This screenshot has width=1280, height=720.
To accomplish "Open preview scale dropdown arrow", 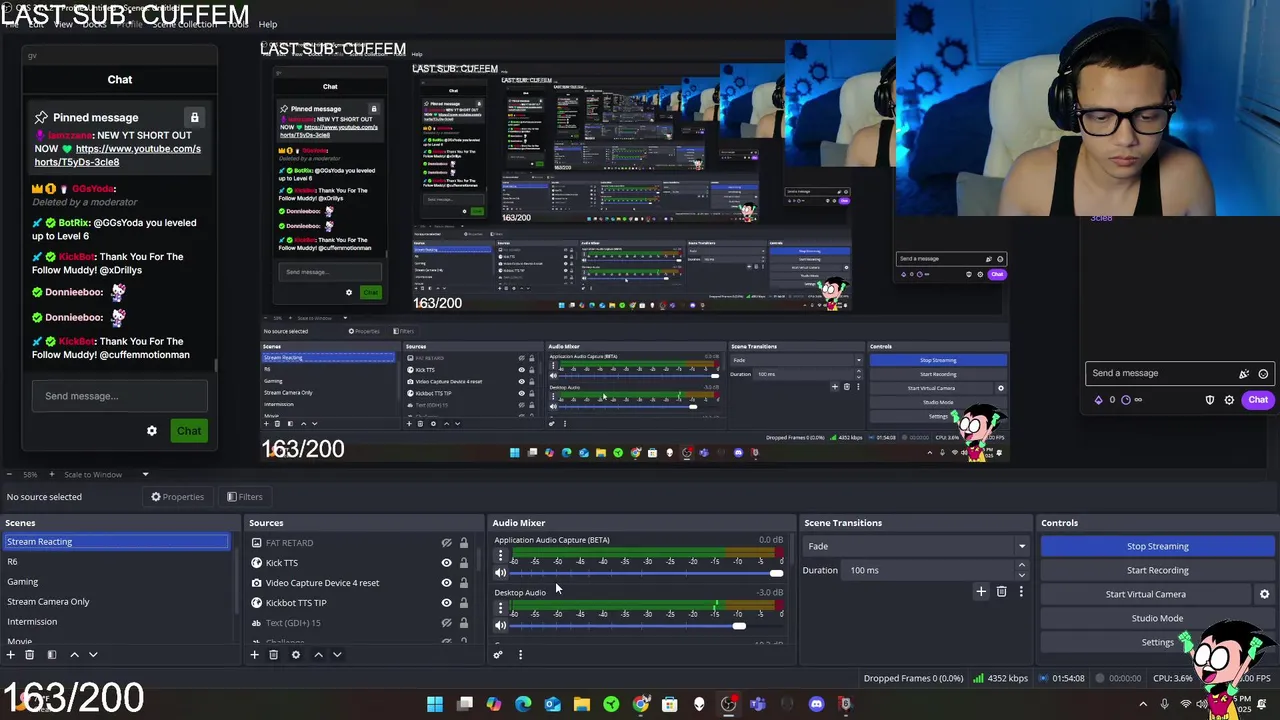I will (145, 475).
